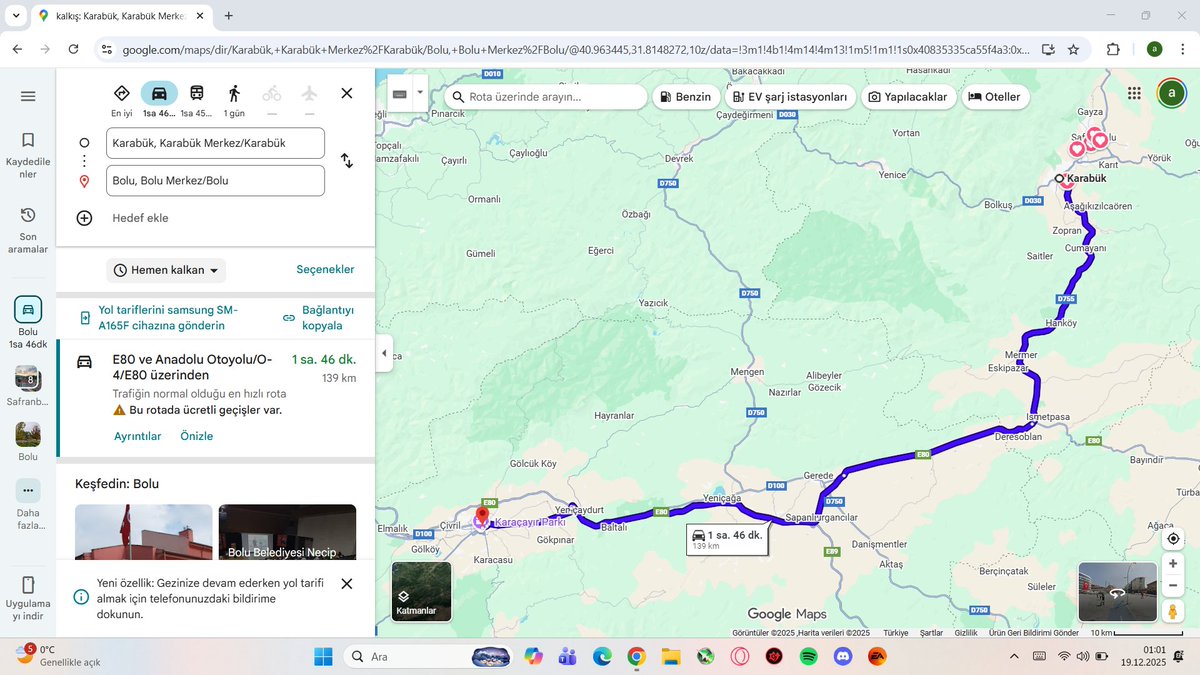
Task: Zoom out the map with minus
Action: tap(1173, 585)
